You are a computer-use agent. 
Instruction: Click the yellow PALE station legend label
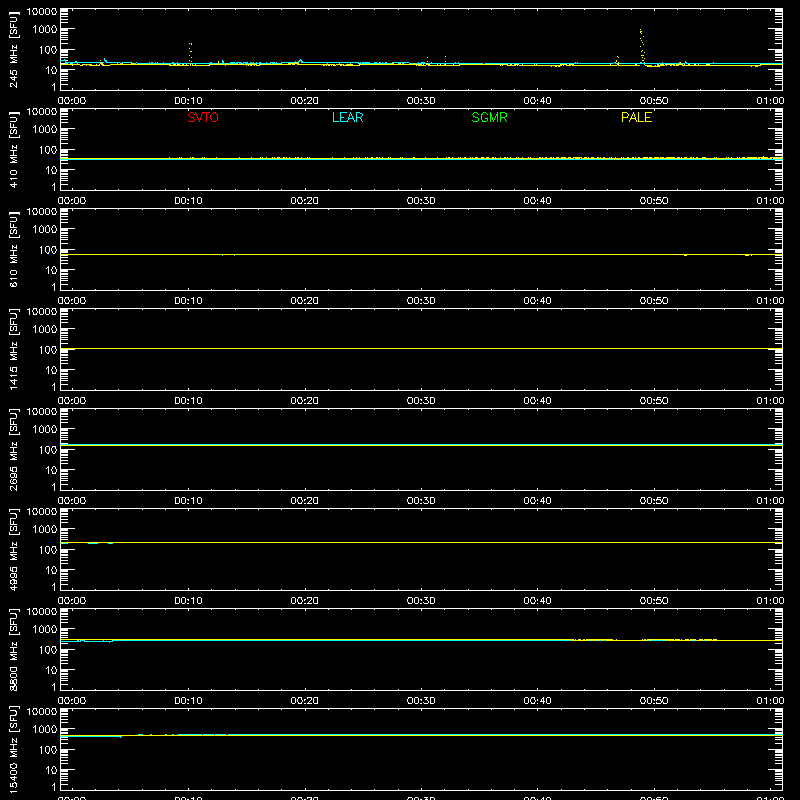[636, 117]
